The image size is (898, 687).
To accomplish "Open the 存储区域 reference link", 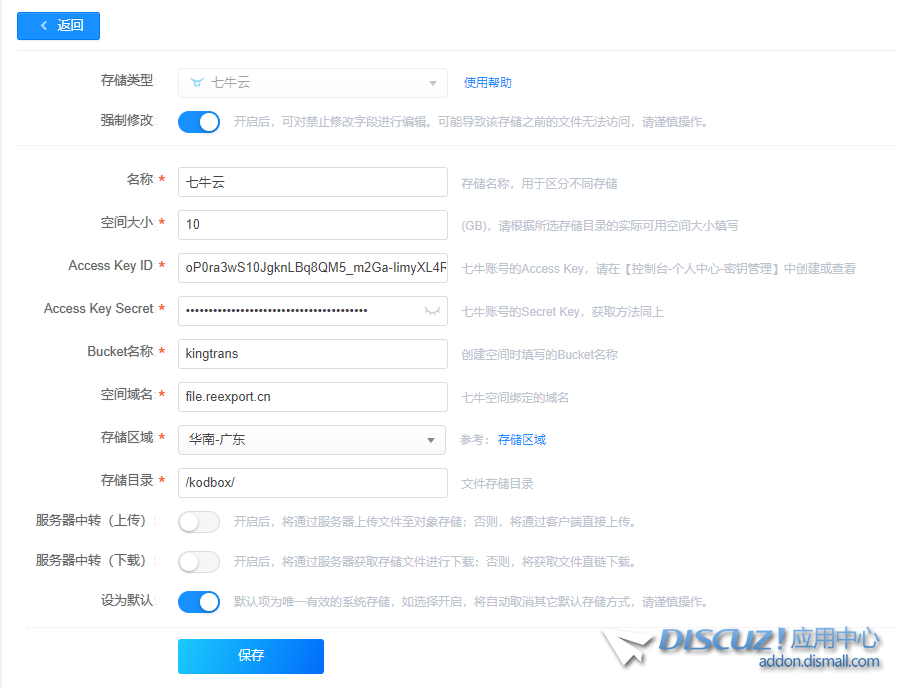I will click(522, 440).
